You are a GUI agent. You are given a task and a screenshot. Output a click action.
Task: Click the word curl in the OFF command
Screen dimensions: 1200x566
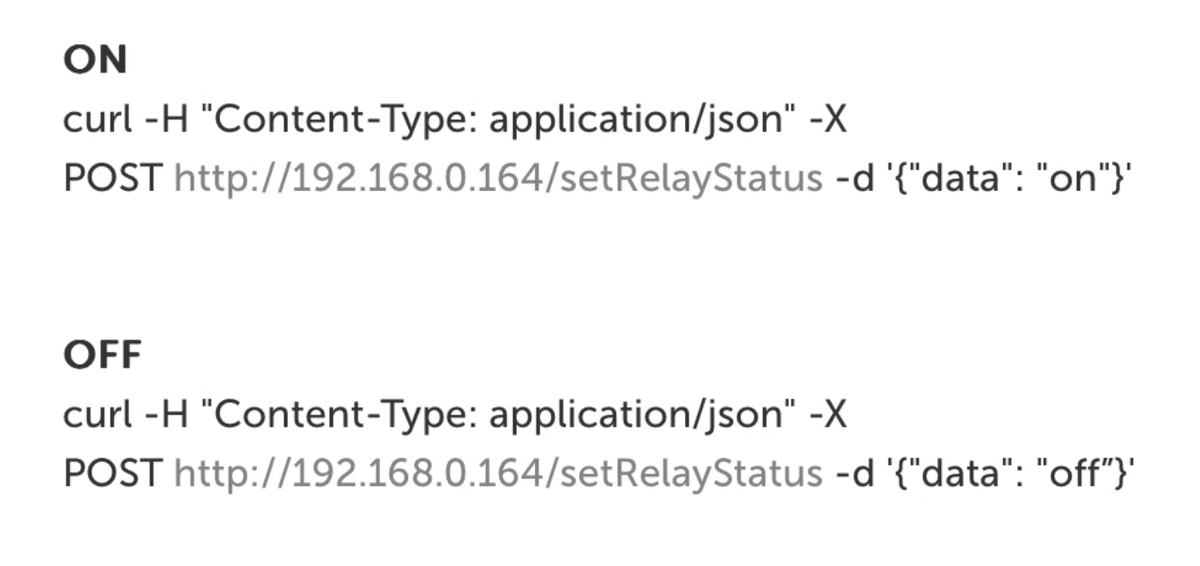tap(97, 414)
